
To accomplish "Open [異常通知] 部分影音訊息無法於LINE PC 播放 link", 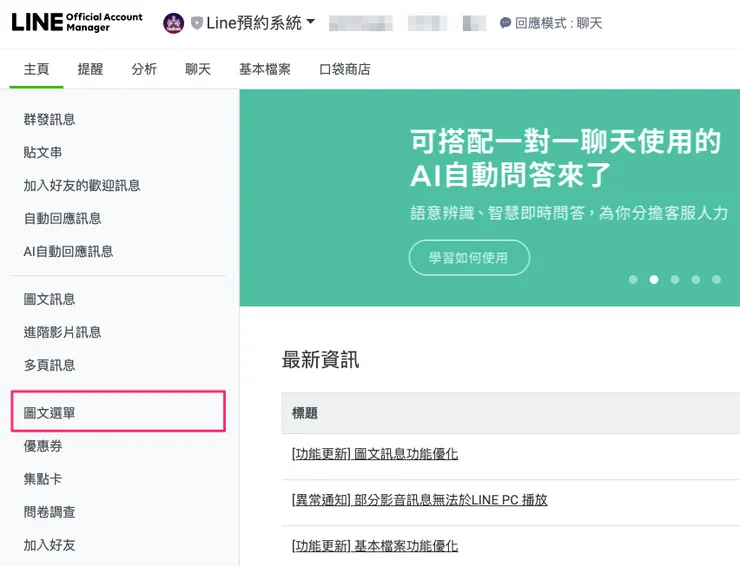I will tap(420, 500).
